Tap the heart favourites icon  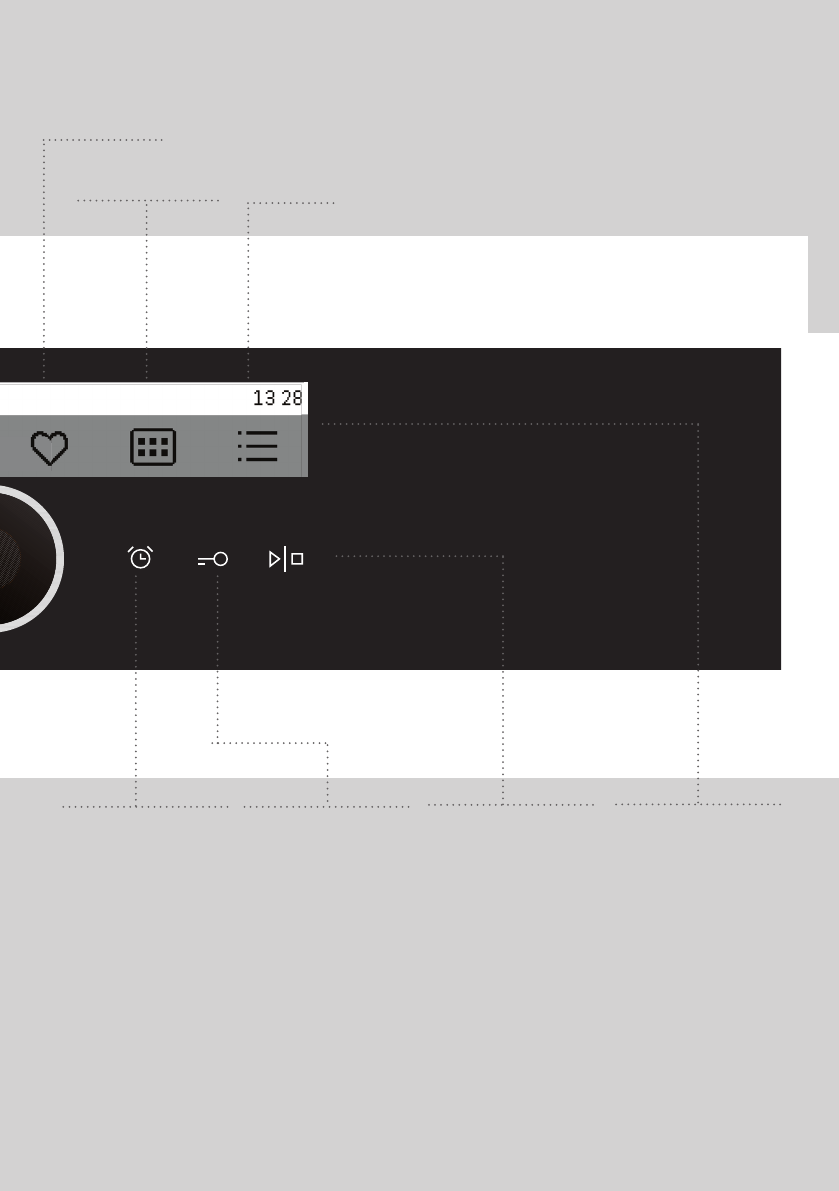tap(49, 447)
